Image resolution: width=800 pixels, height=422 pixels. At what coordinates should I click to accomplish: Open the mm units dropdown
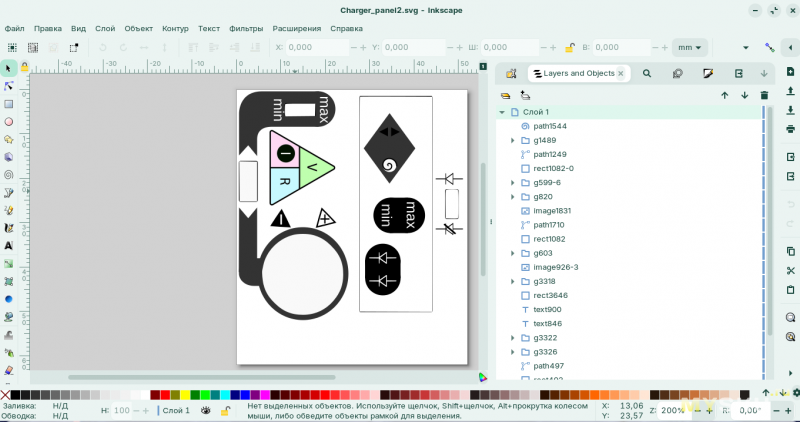point(690,47)
